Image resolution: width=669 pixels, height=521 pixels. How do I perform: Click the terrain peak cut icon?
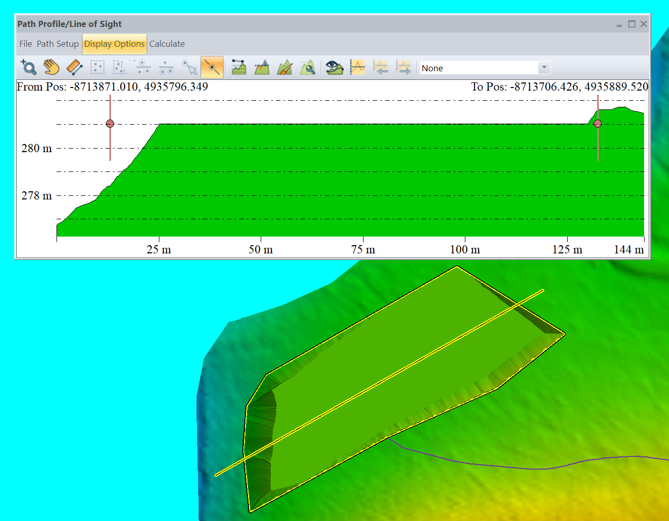click(x=262, y=67)
